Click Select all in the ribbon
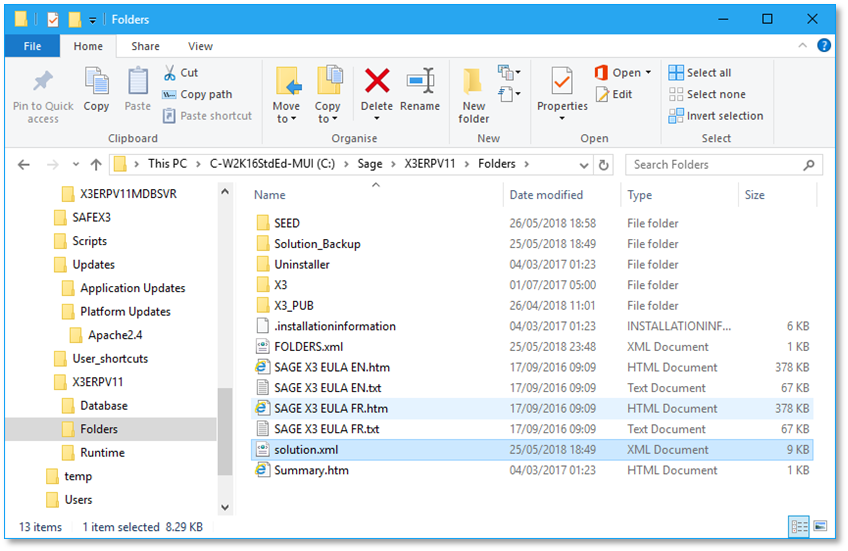This screenshot has height=551, width=848. point(708,73)
